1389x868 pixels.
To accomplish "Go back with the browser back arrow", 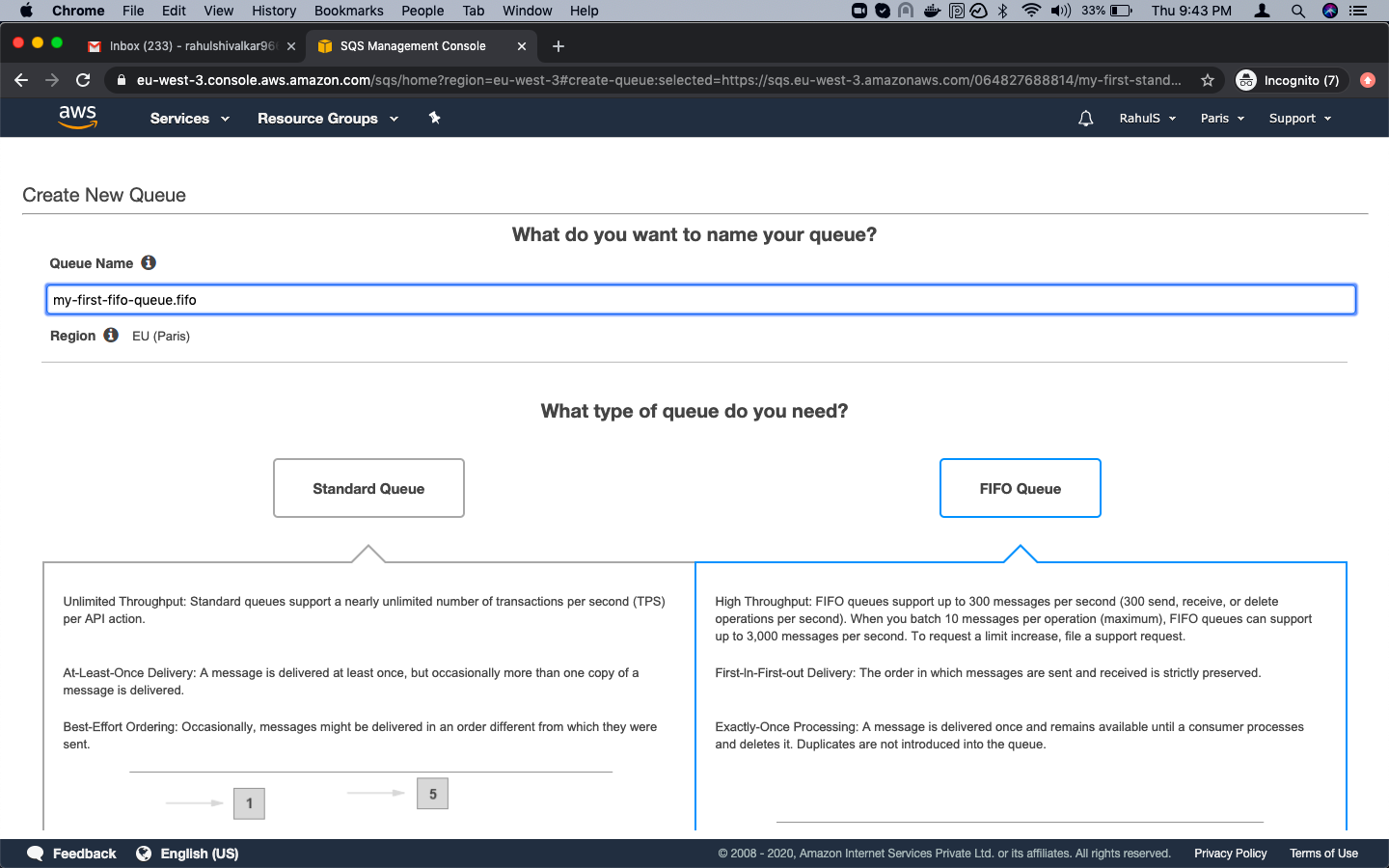I will click(x=21, y=80).
